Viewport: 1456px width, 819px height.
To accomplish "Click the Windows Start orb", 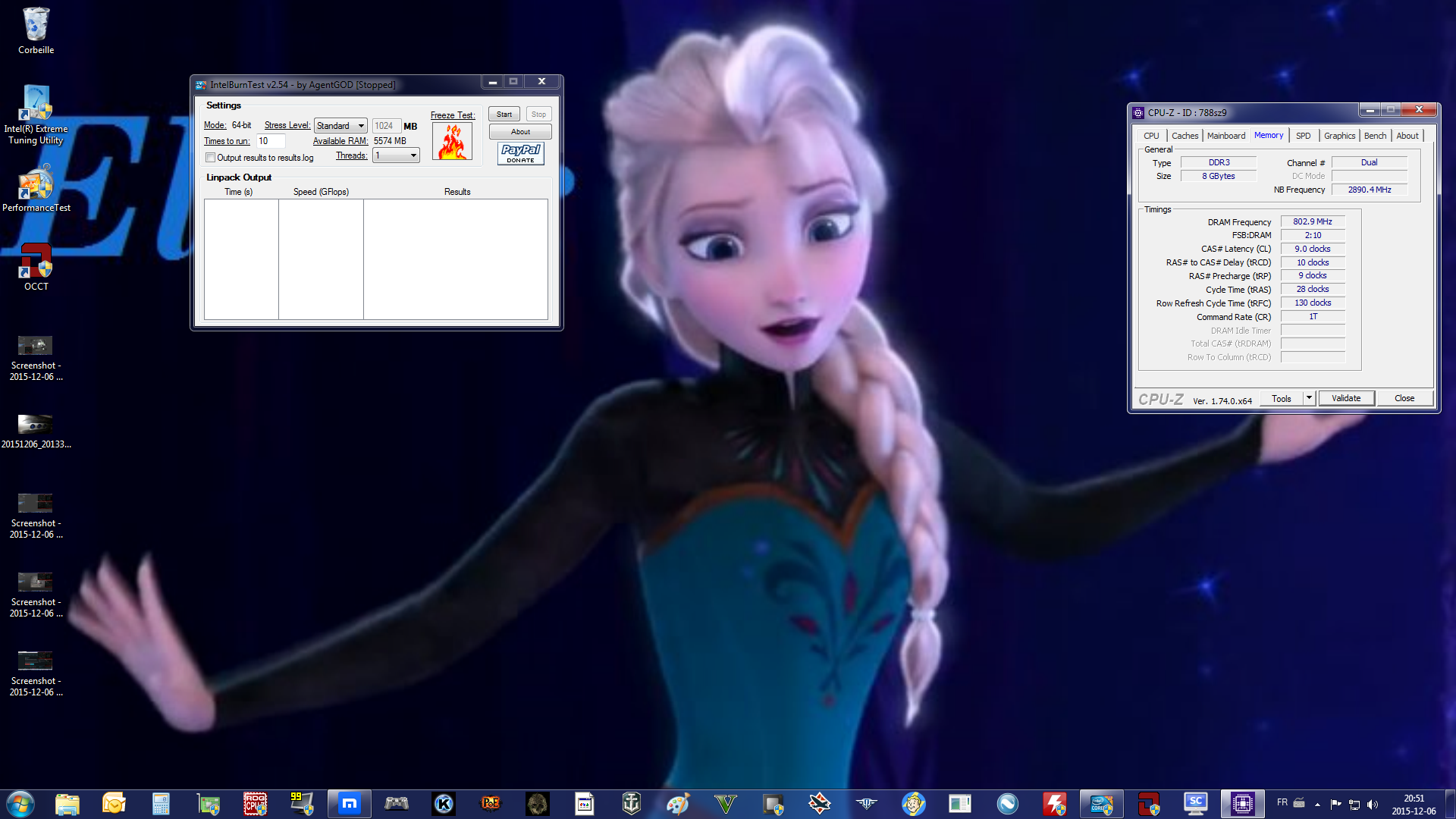I will click(20, 804).
